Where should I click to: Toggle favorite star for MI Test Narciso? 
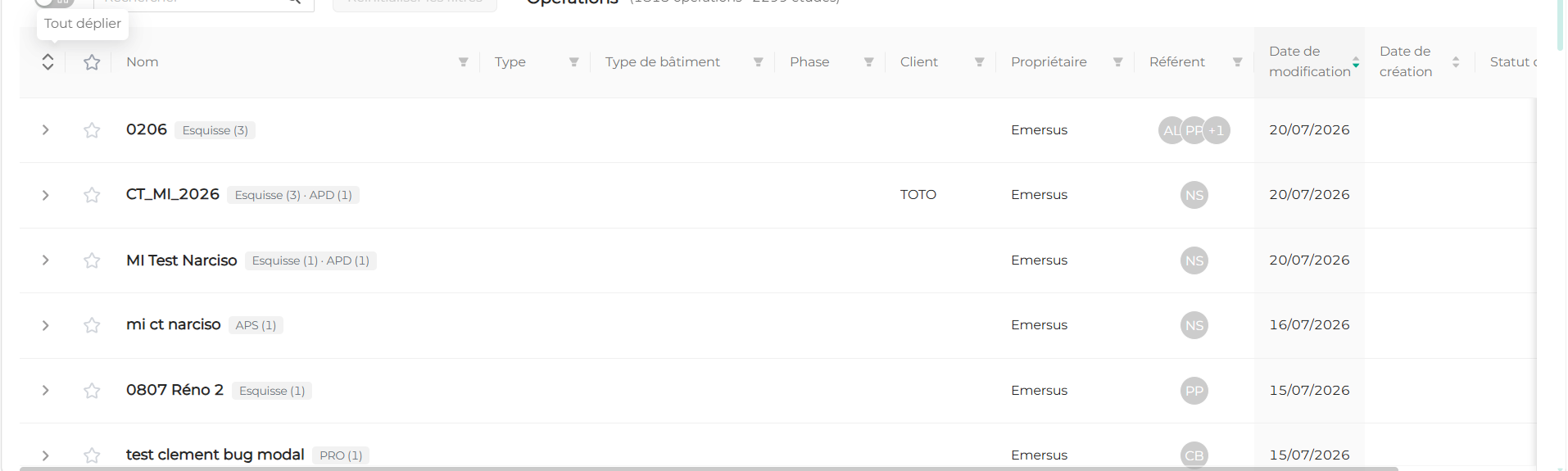(92, 260)
